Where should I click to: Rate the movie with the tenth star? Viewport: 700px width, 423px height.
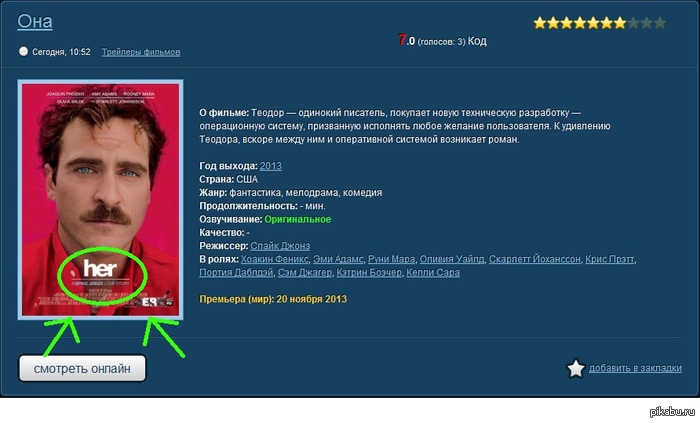[660, 23]
